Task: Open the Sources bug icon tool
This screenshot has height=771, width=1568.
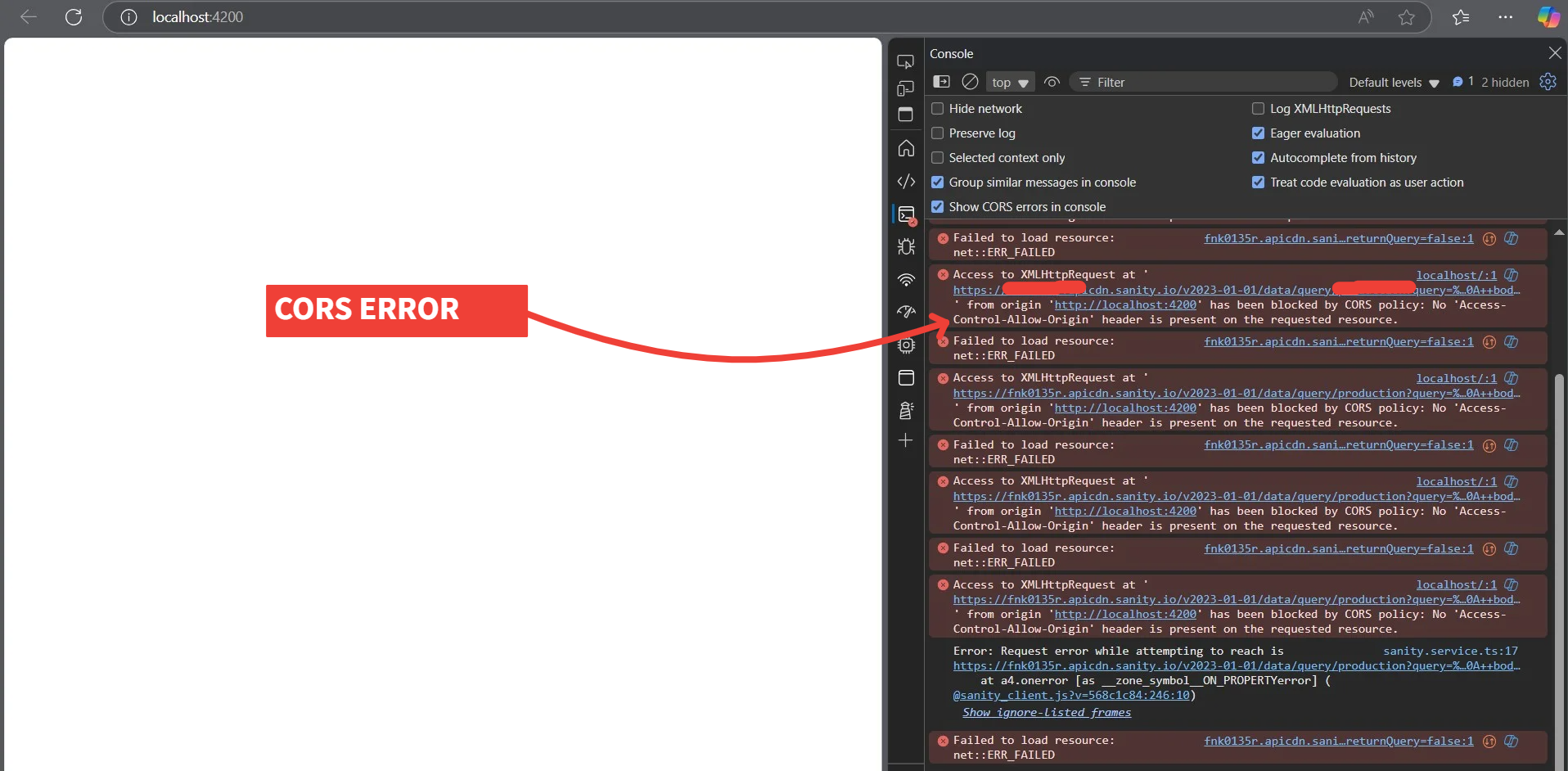Action: [x=906, y=246]
